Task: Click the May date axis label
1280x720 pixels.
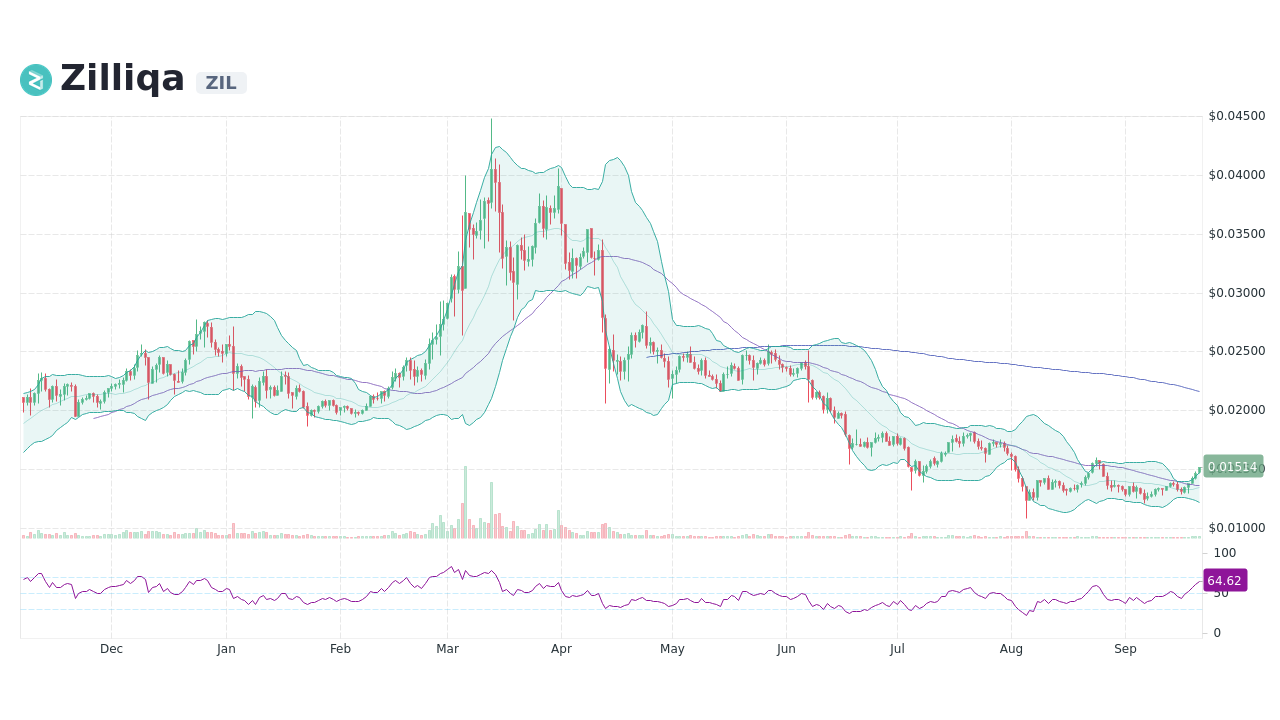Action: coord(672,649)
